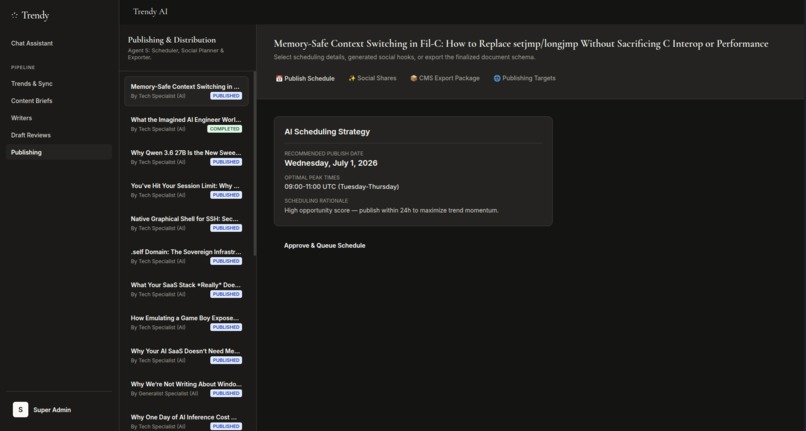Viewport: 806px width, 431px height.
Task: Open Draft Reviews section
Action: click(x=59, y=135)
